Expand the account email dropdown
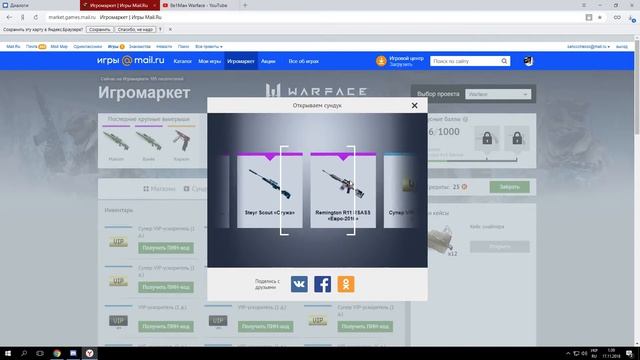Viewport: 640px width, 360px height. [588, 47]
